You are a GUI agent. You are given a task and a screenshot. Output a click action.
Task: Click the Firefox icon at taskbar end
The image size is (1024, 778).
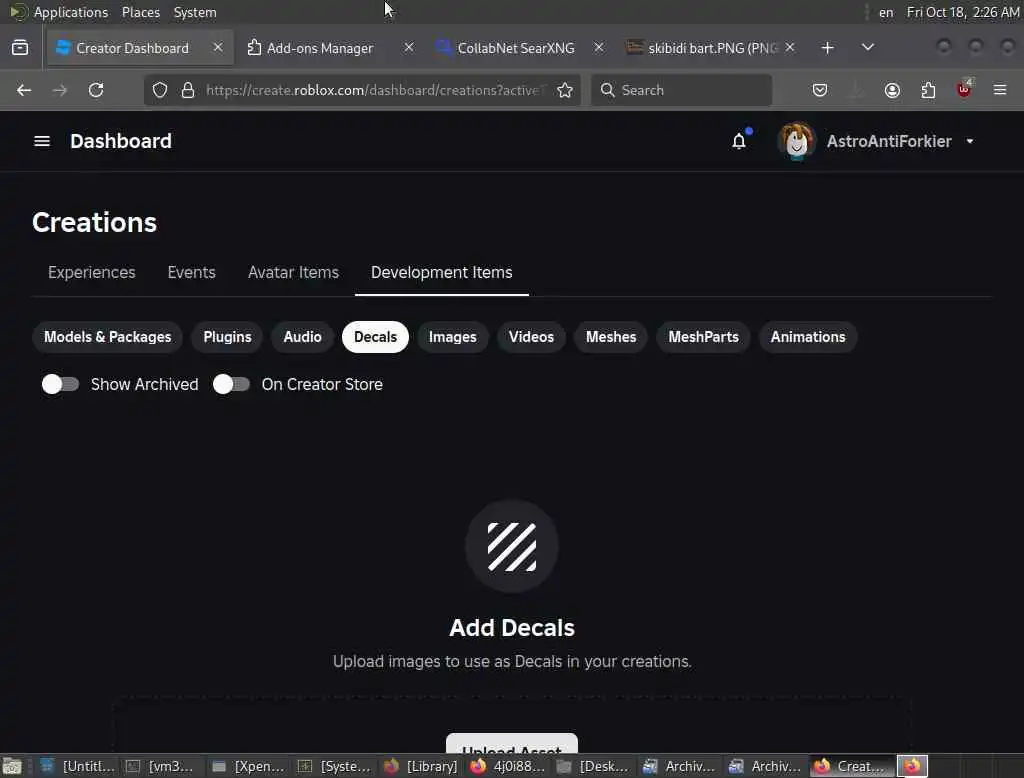[x=912, y=766]
